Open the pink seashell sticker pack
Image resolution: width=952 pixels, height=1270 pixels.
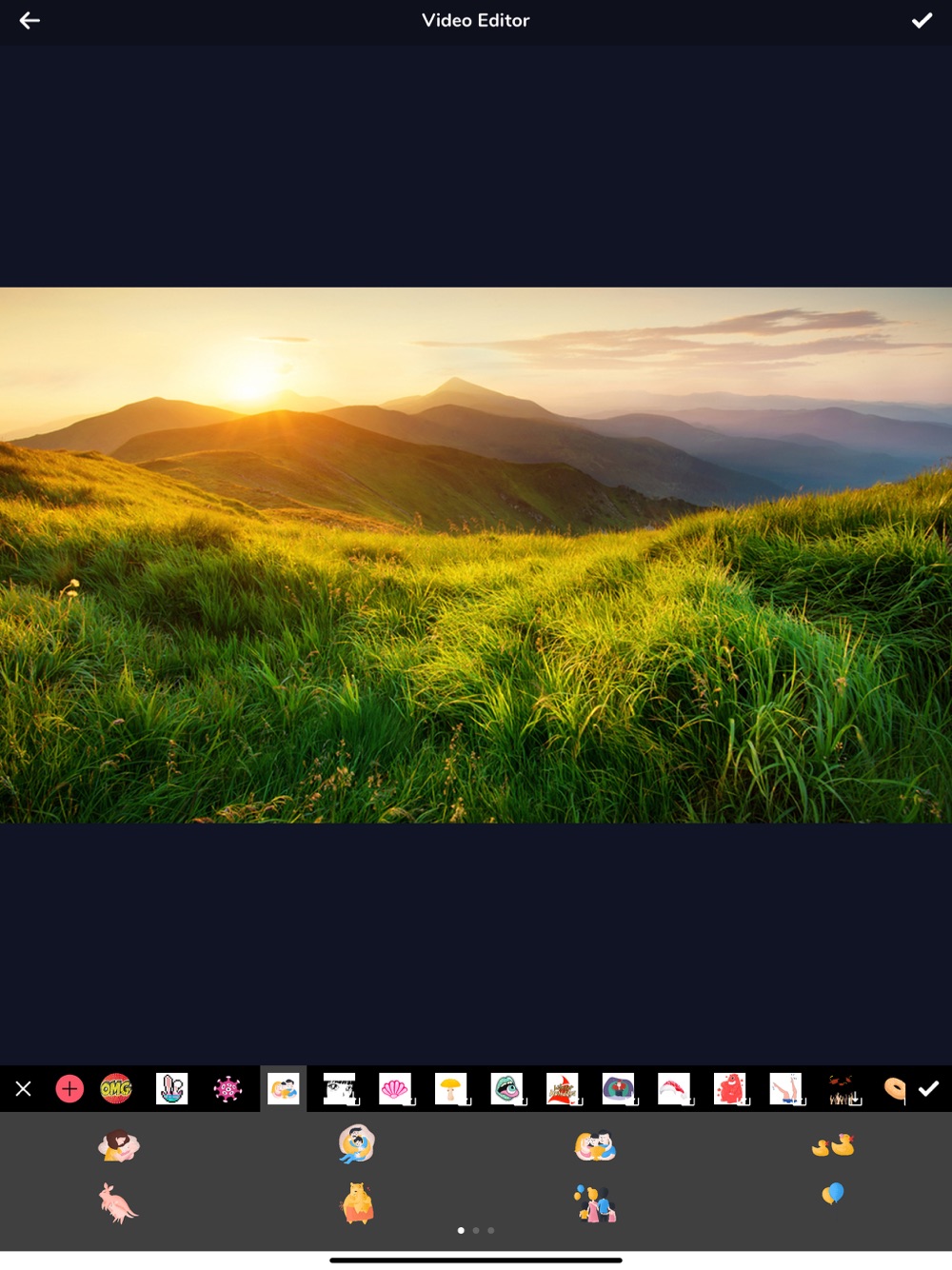click(395, 1088)
